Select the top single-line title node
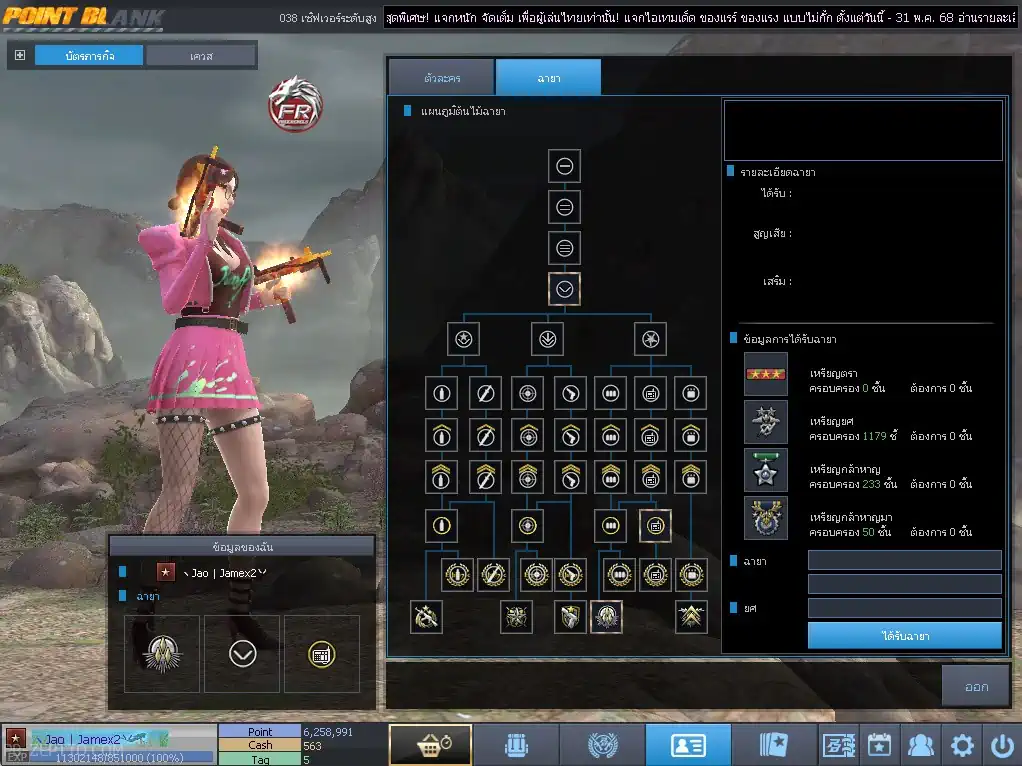 click(564, 166)
